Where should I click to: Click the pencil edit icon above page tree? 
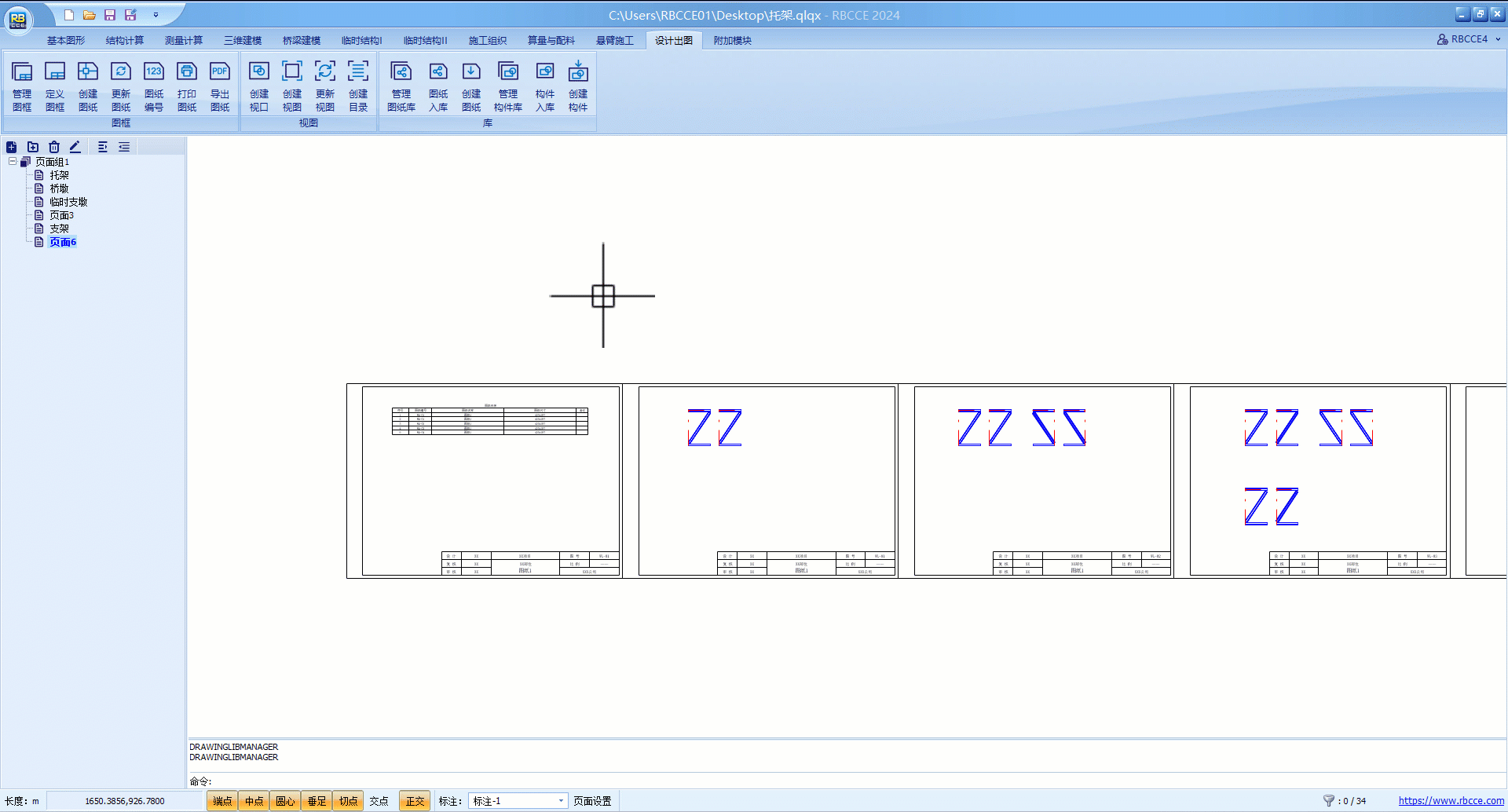coord(75,147)
